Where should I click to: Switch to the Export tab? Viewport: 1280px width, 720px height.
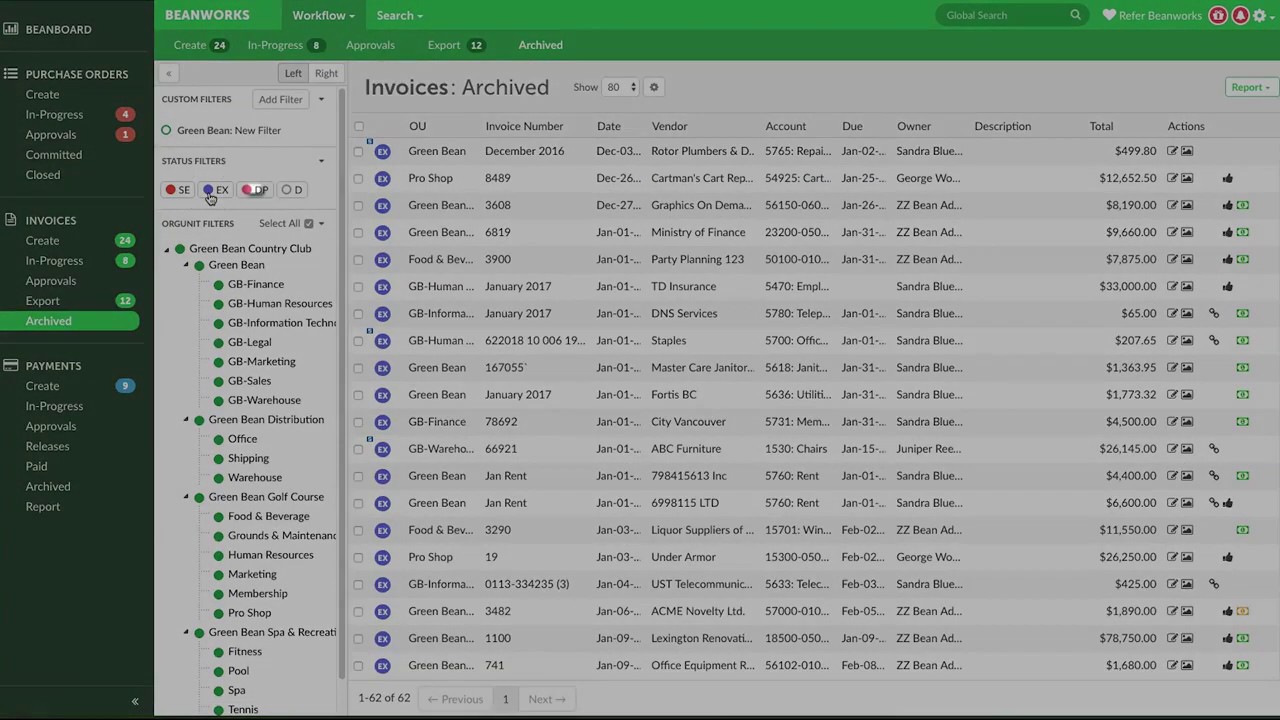point(455,45)
